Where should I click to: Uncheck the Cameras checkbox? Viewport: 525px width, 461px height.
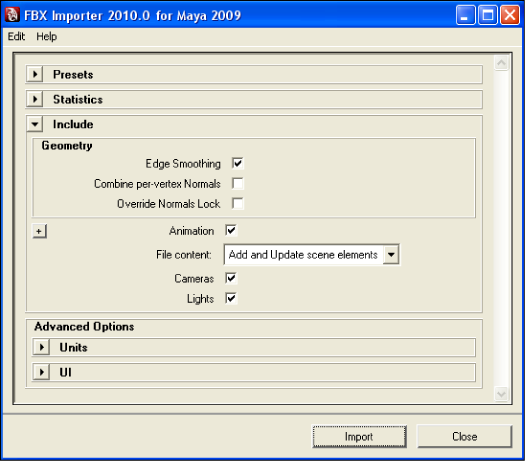coord(231,278)
